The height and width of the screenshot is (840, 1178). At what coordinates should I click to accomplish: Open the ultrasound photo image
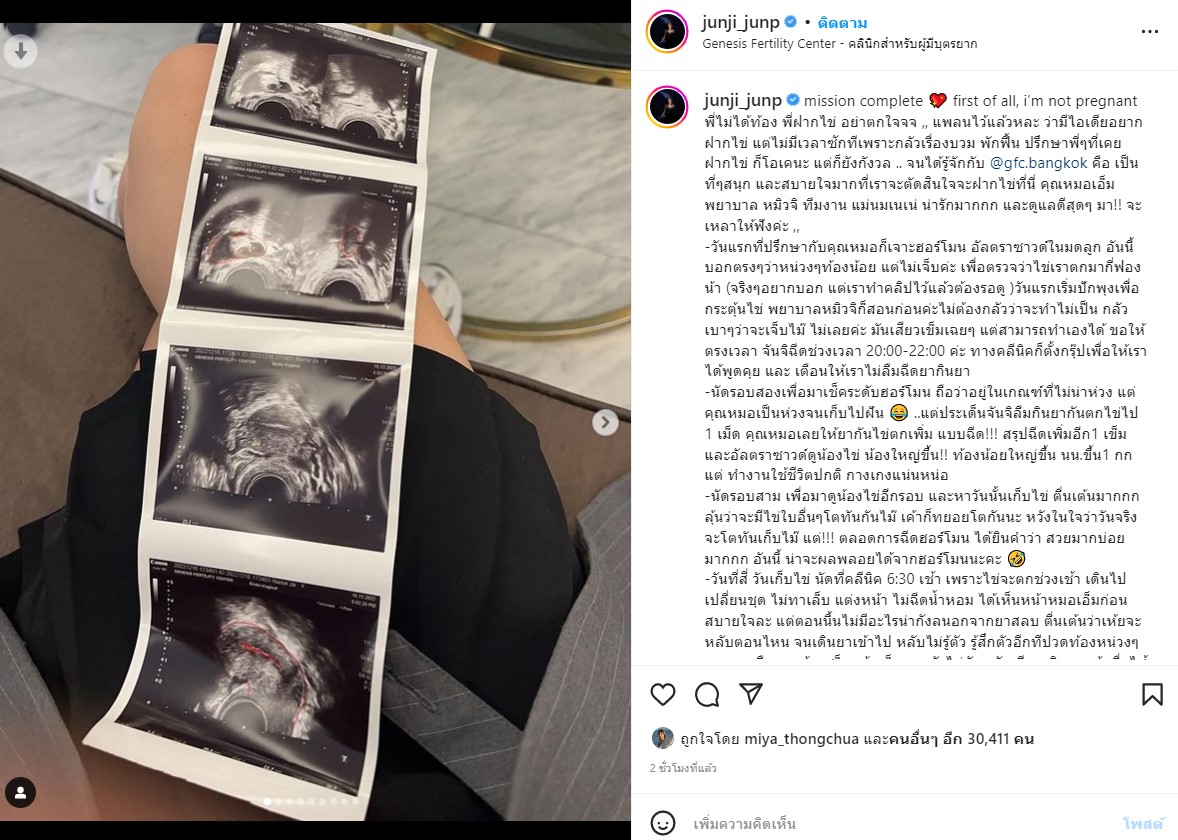pos(316,422)
